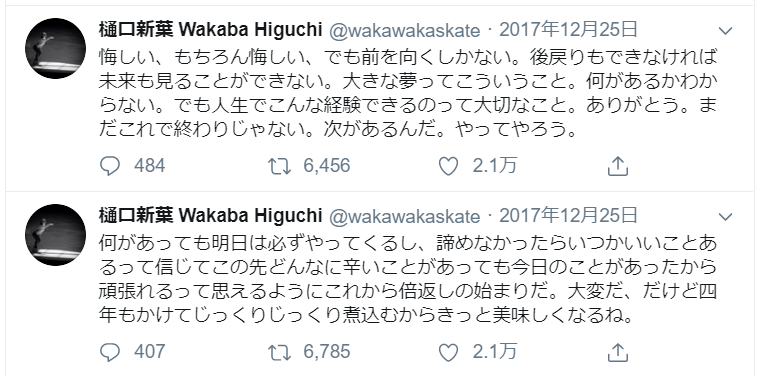760x376 pixels.
Task: Open Wakaba Higuchi's name link on first tweet
Action: coord(210,30)
